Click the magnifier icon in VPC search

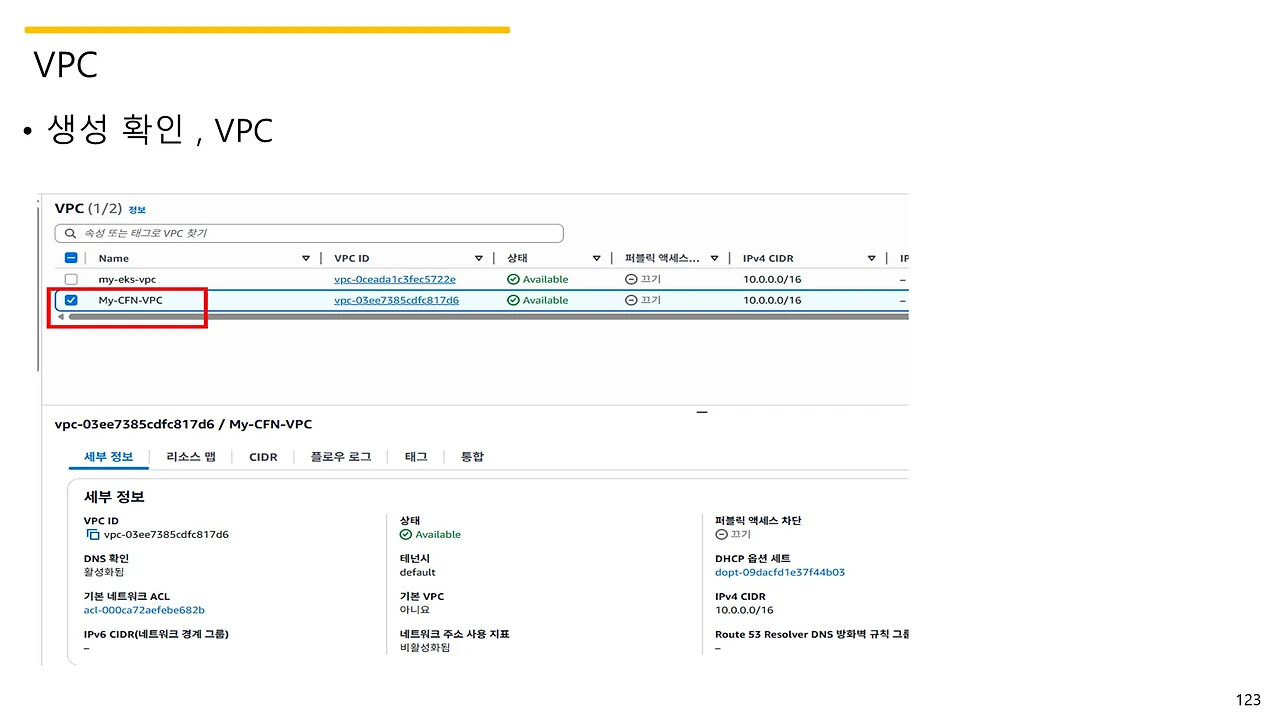[x=70, y=233]
